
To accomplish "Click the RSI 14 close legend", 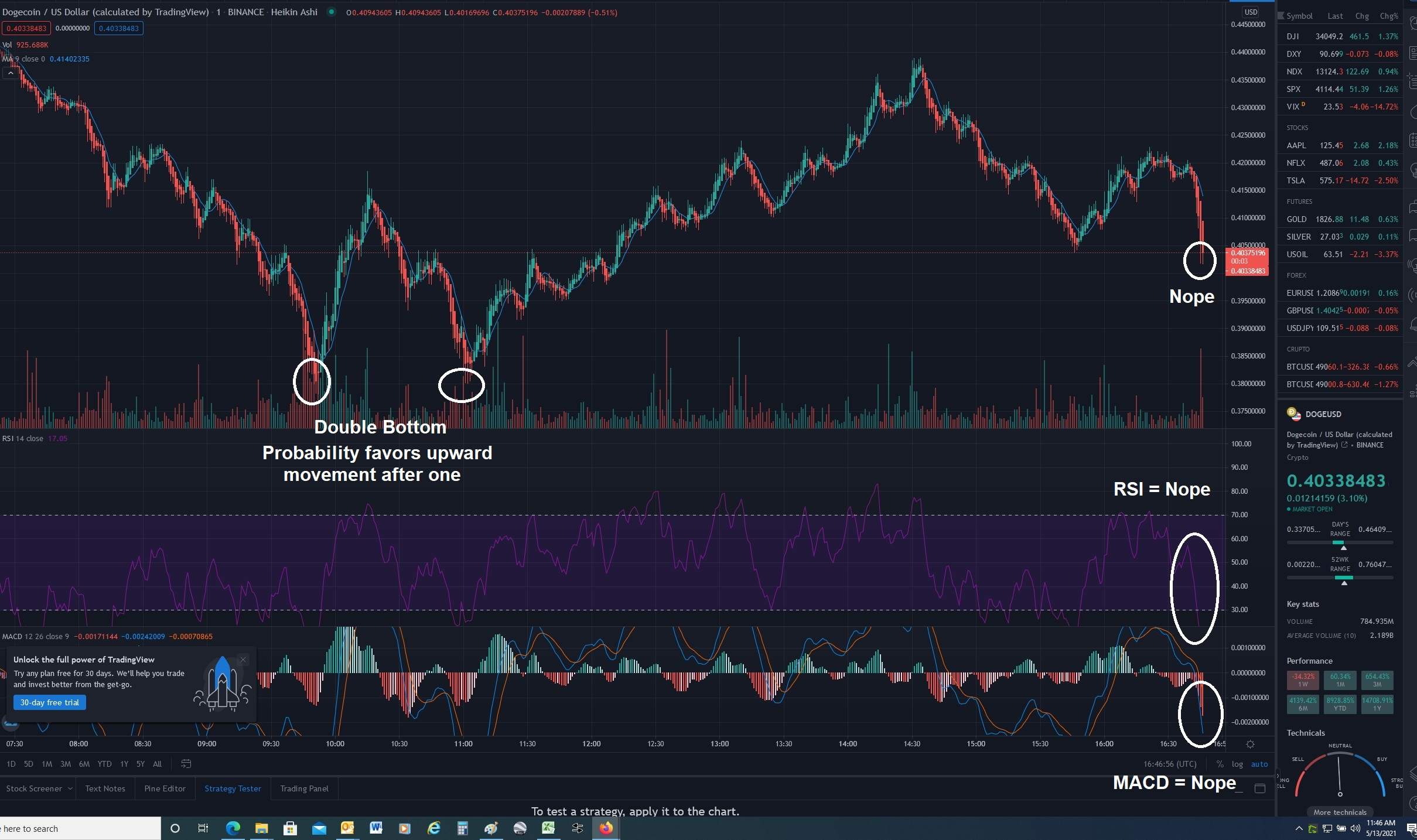I will coord(23,438).
